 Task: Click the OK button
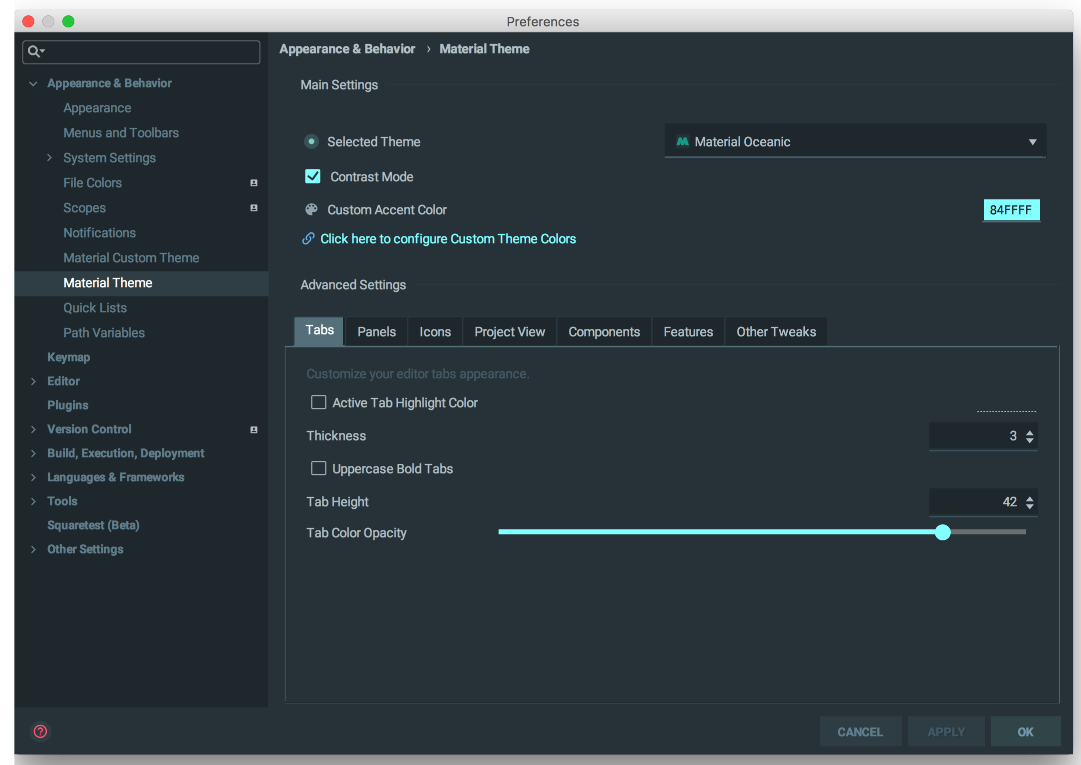point(1025,732)
